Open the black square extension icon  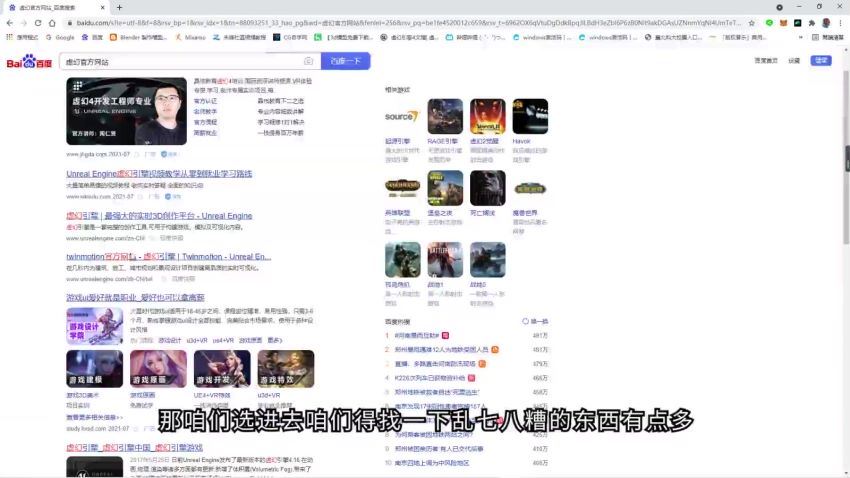pyautogui.click(x=797, y=23)
